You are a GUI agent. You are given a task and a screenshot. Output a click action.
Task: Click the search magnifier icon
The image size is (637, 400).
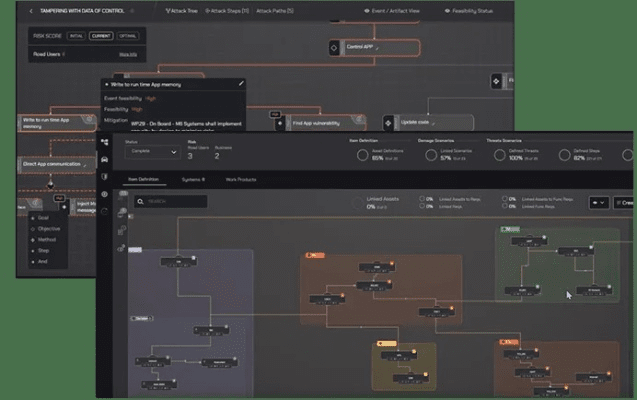coord(141,201)
